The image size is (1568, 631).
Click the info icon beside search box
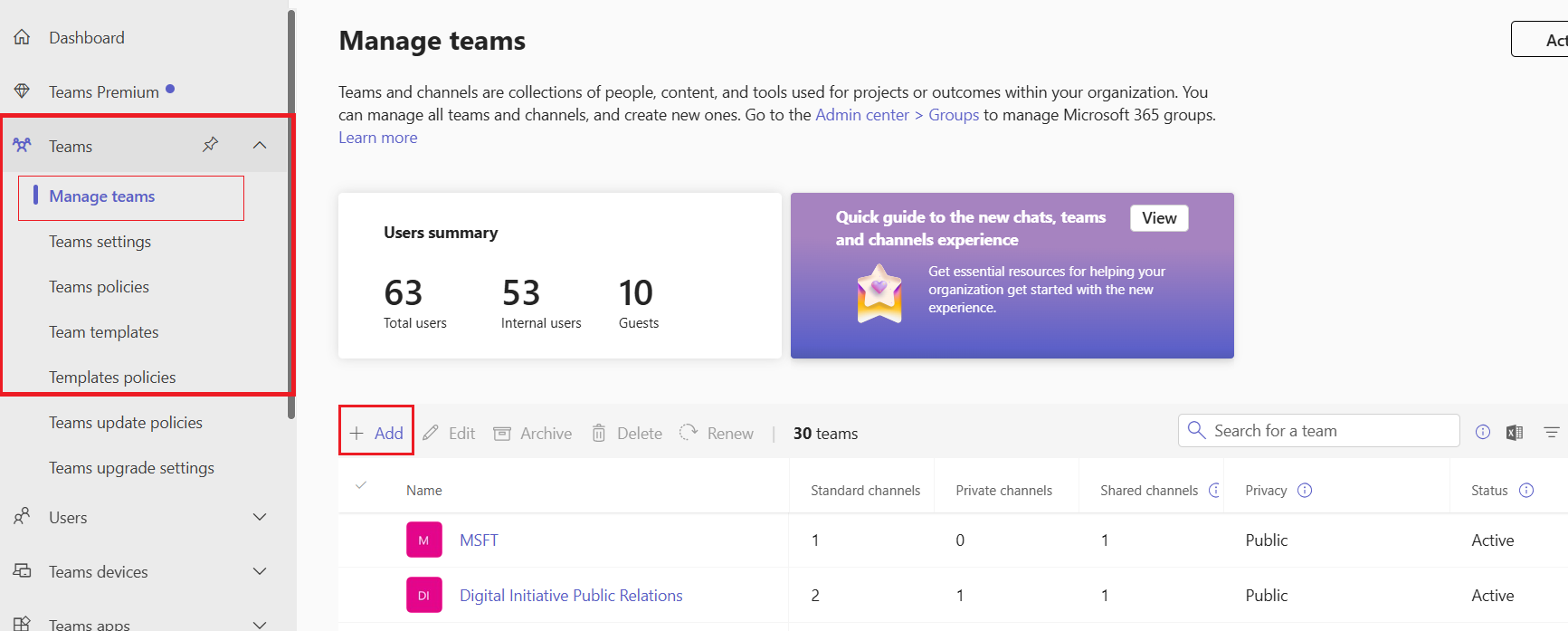1482,432
